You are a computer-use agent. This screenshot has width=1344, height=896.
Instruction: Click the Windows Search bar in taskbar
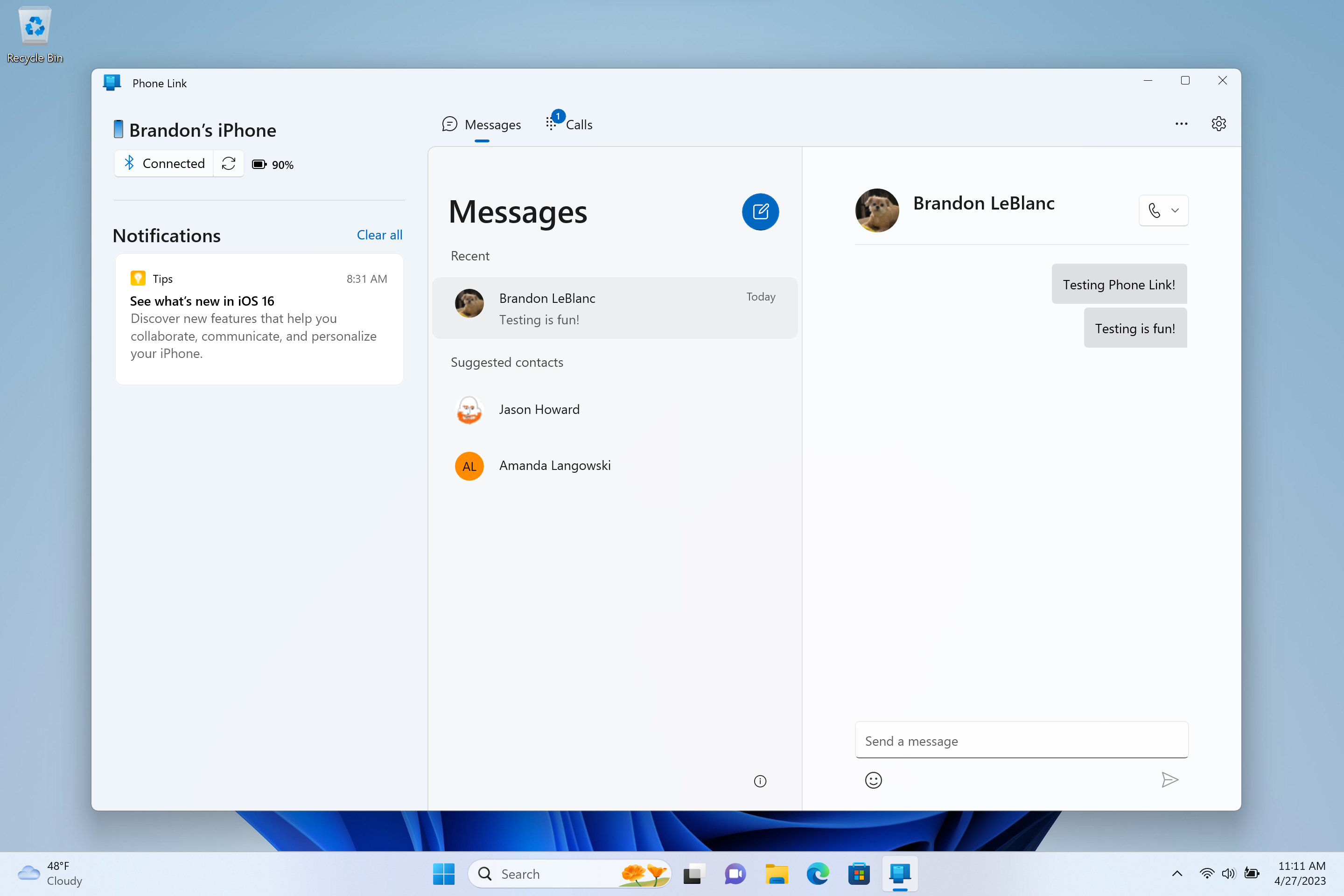click(x=565, y=872)
